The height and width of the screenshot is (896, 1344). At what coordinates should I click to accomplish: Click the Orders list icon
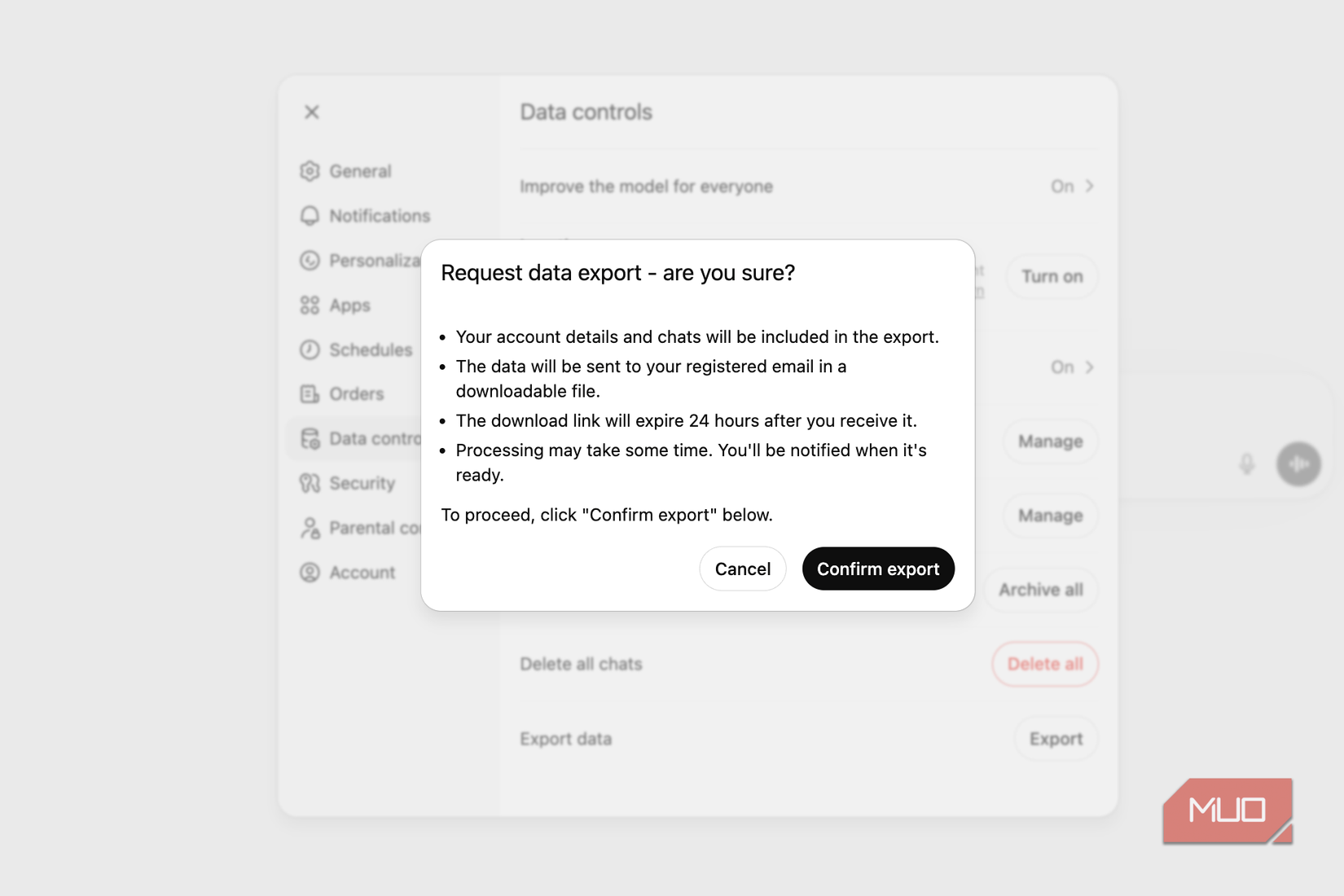[310, 394]
